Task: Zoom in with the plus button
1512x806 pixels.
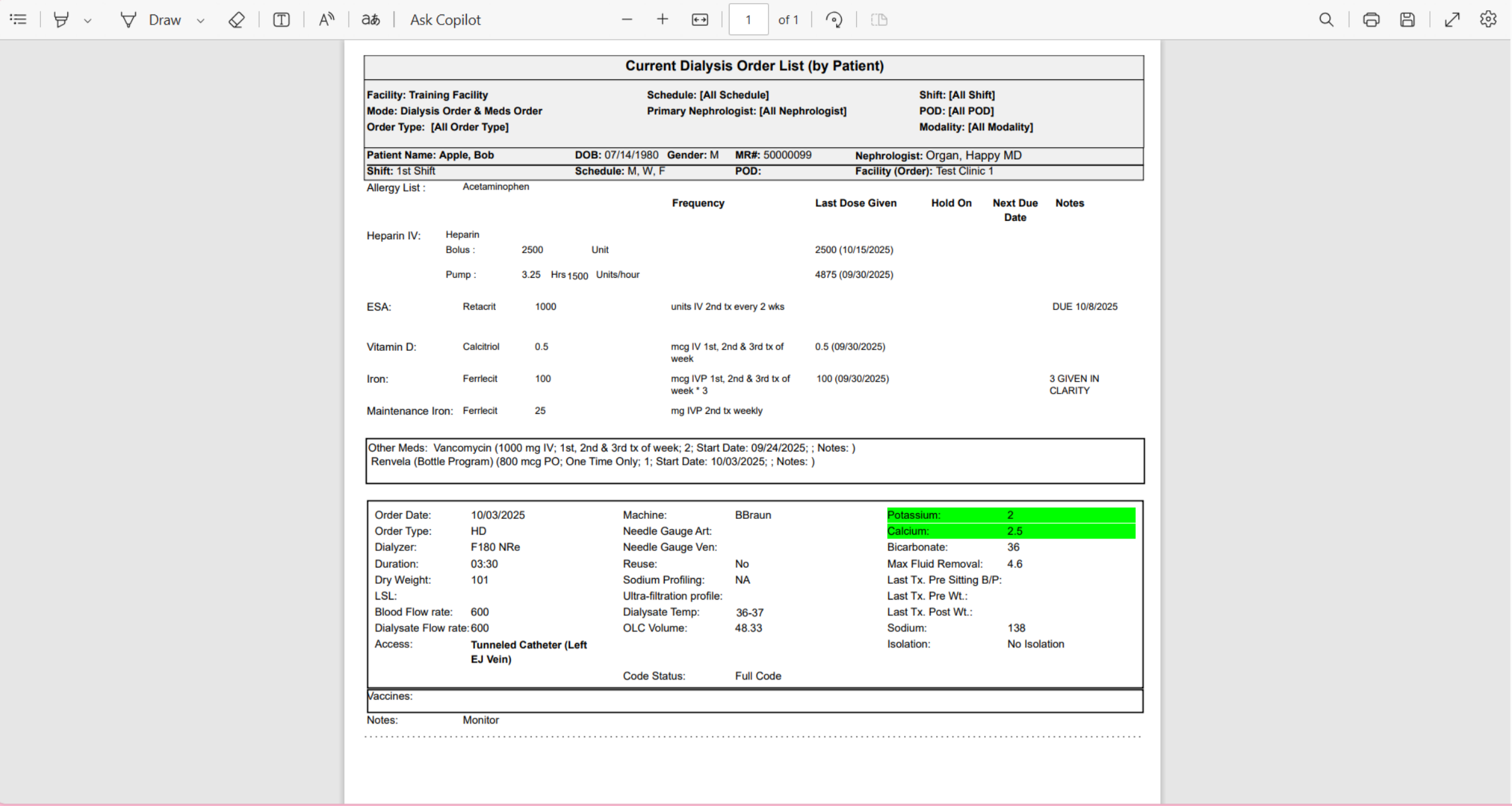Action: coord(662,20)
